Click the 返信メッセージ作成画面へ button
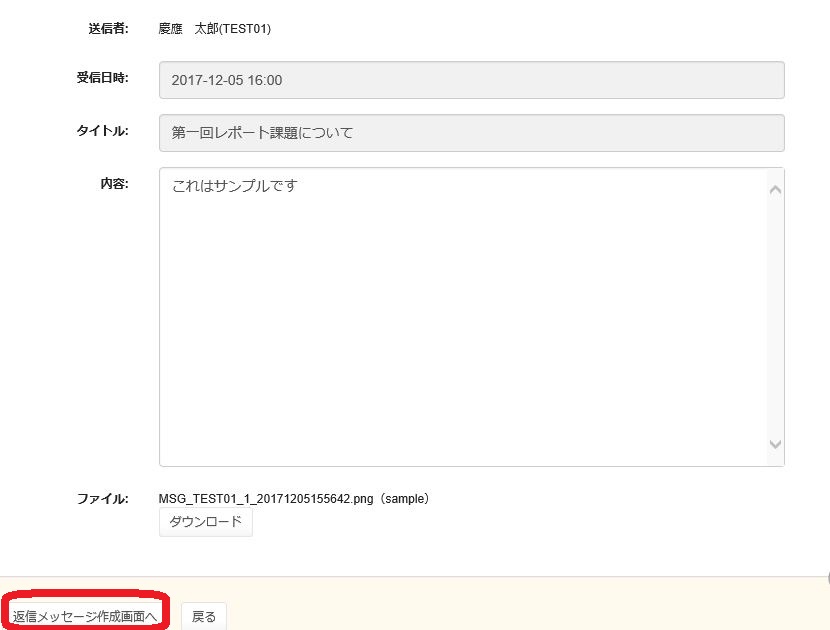Viewport: 830px width, 630px height. coord(85,616)
